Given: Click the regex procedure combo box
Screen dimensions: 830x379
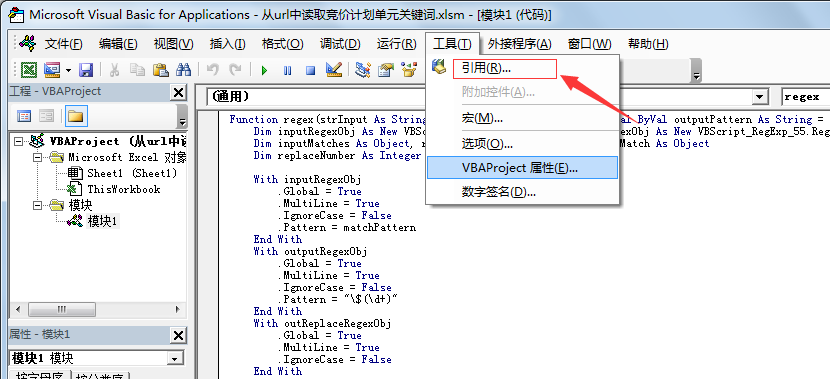Looking at the screenshot, I should [805, 97].
